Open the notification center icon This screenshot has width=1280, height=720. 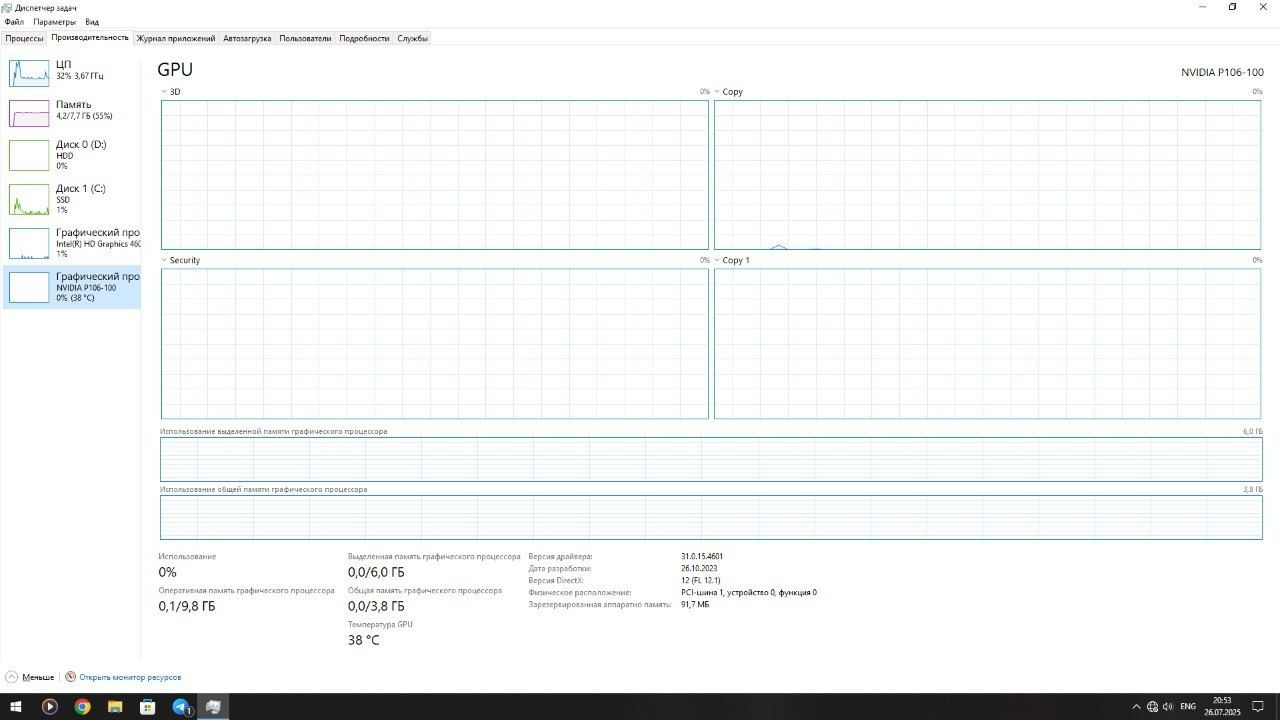click(1259, 707)
